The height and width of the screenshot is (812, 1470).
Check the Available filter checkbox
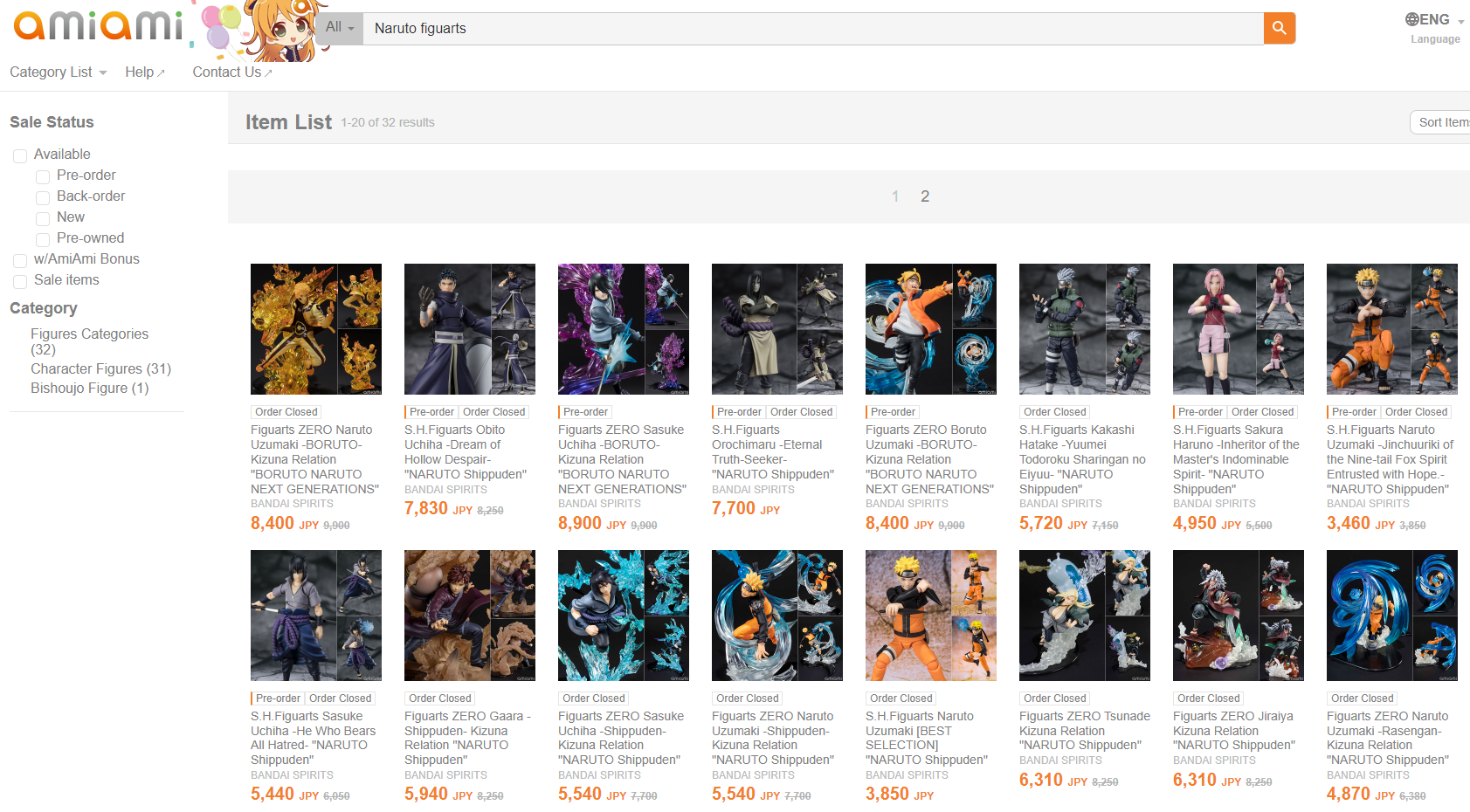(20, 155)
